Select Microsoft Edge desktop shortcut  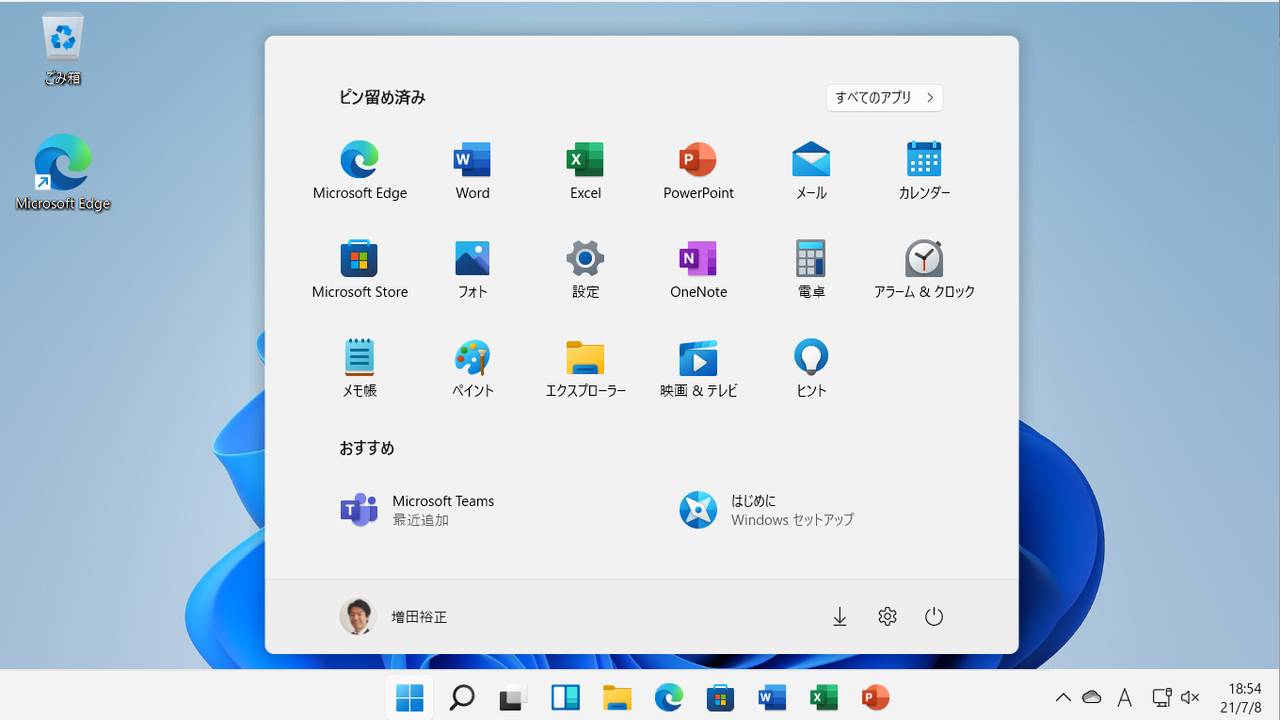click(x=63, y=172)
